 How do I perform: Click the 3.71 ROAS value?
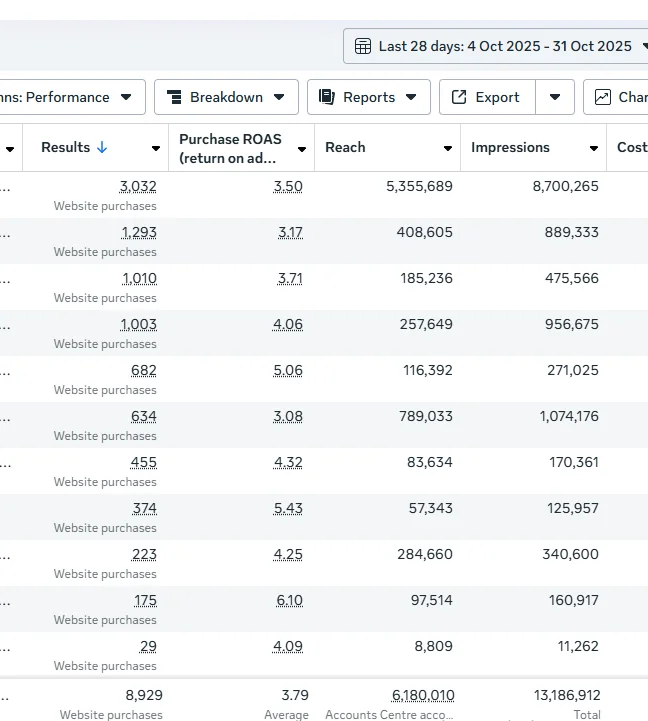point(290,278)
